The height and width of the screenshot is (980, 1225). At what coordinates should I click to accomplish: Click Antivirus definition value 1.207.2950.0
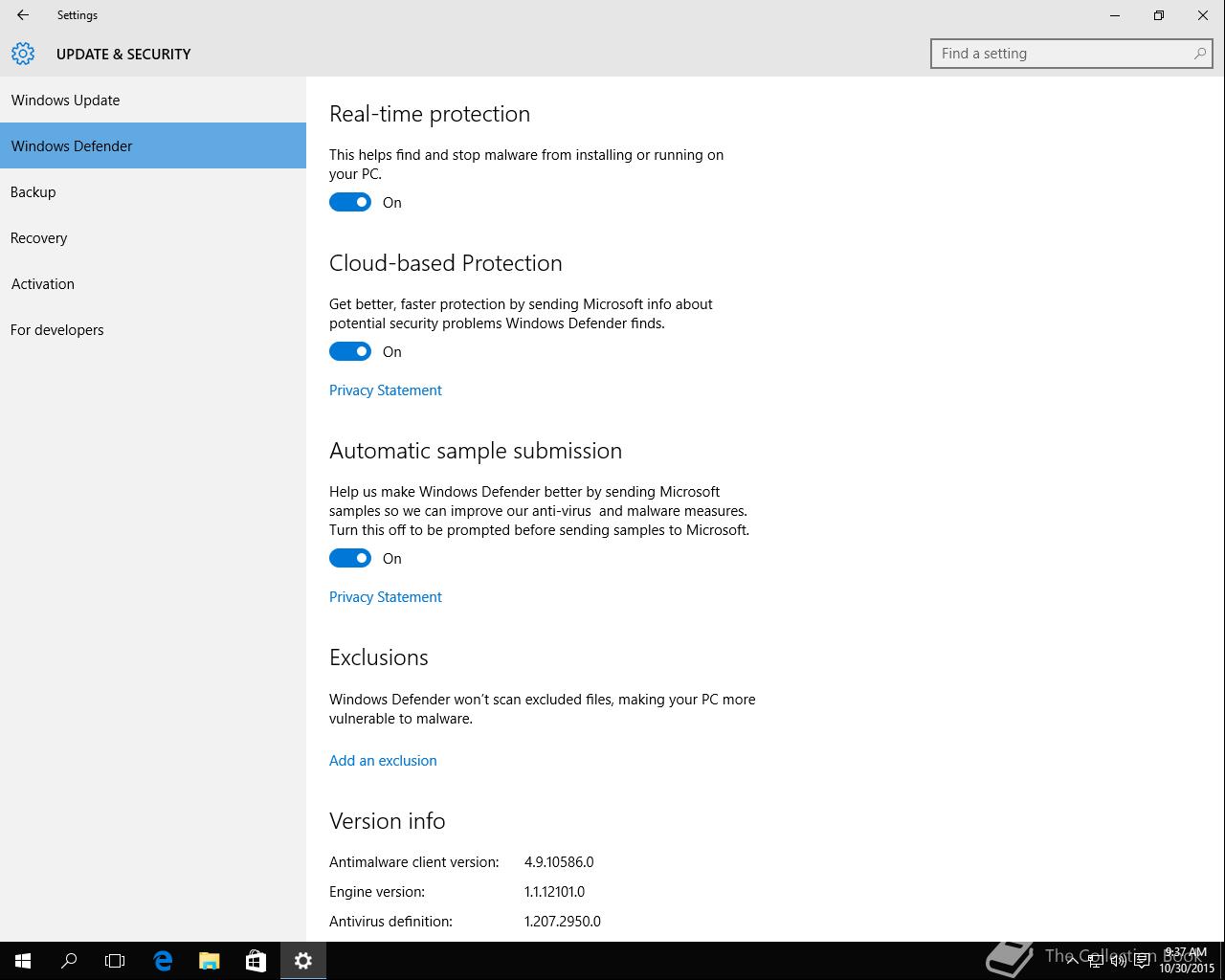click(563, 922)
